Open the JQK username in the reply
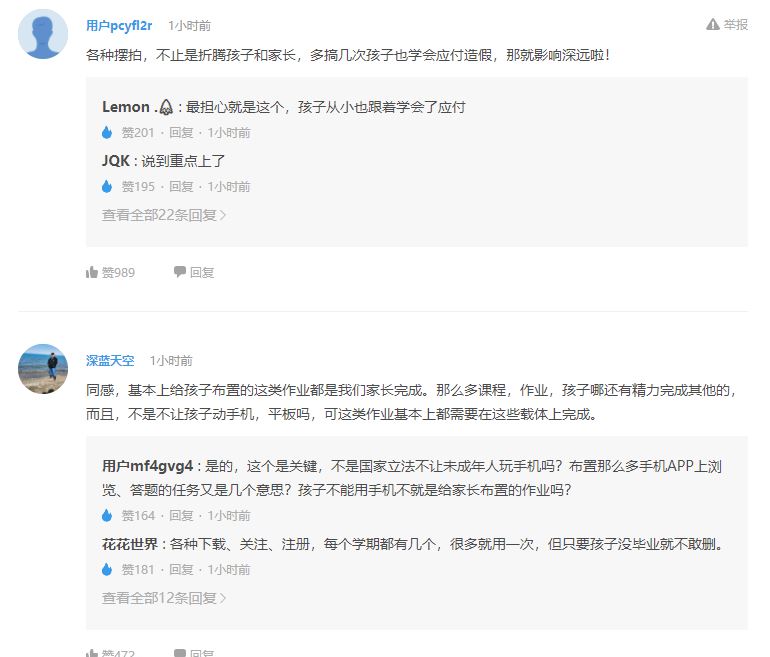770x657 pixels. pos(116,160)
